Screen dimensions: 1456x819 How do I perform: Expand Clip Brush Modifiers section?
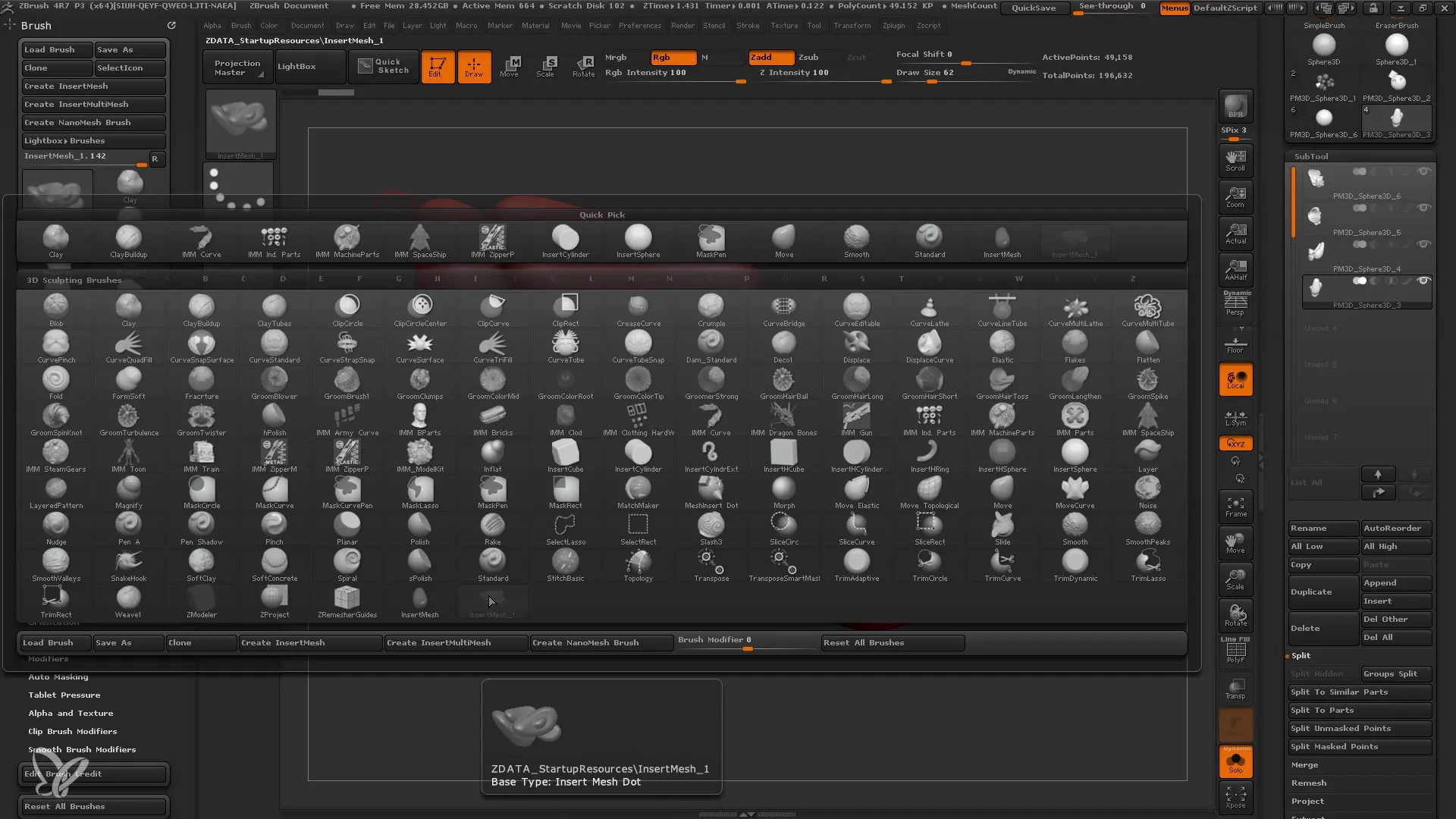[72, 732]
